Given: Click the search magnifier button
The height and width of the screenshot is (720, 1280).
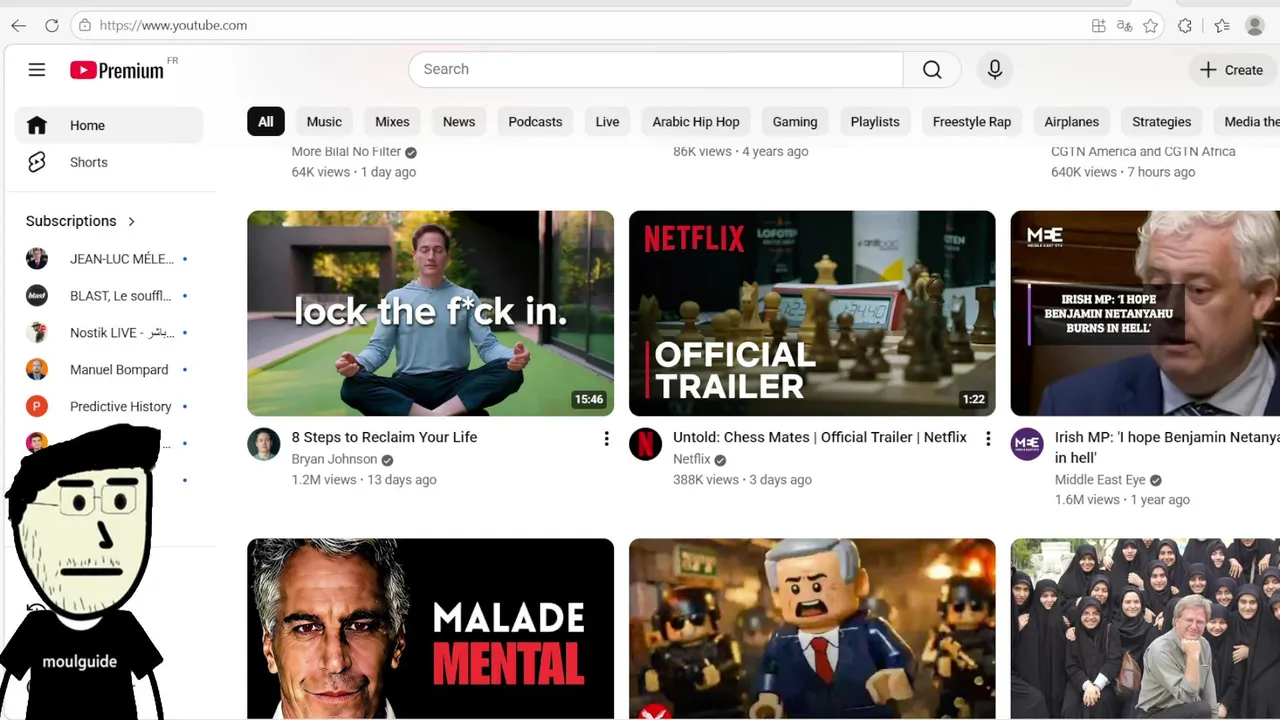Looking at the screenshot, I should (932, 69).
